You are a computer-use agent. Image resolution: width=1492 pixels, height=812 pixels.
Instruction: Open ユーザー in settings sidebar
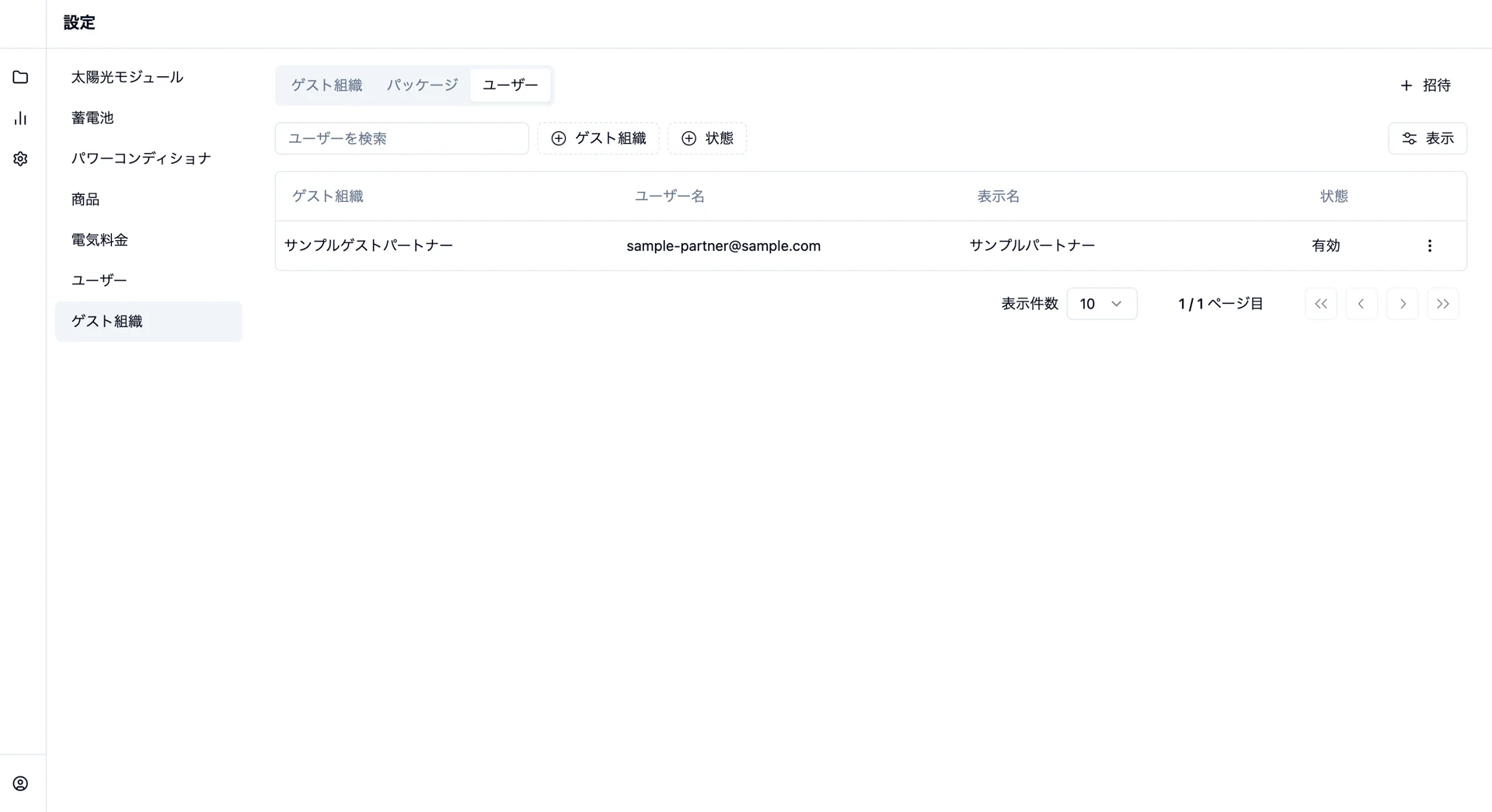point(148,281)
